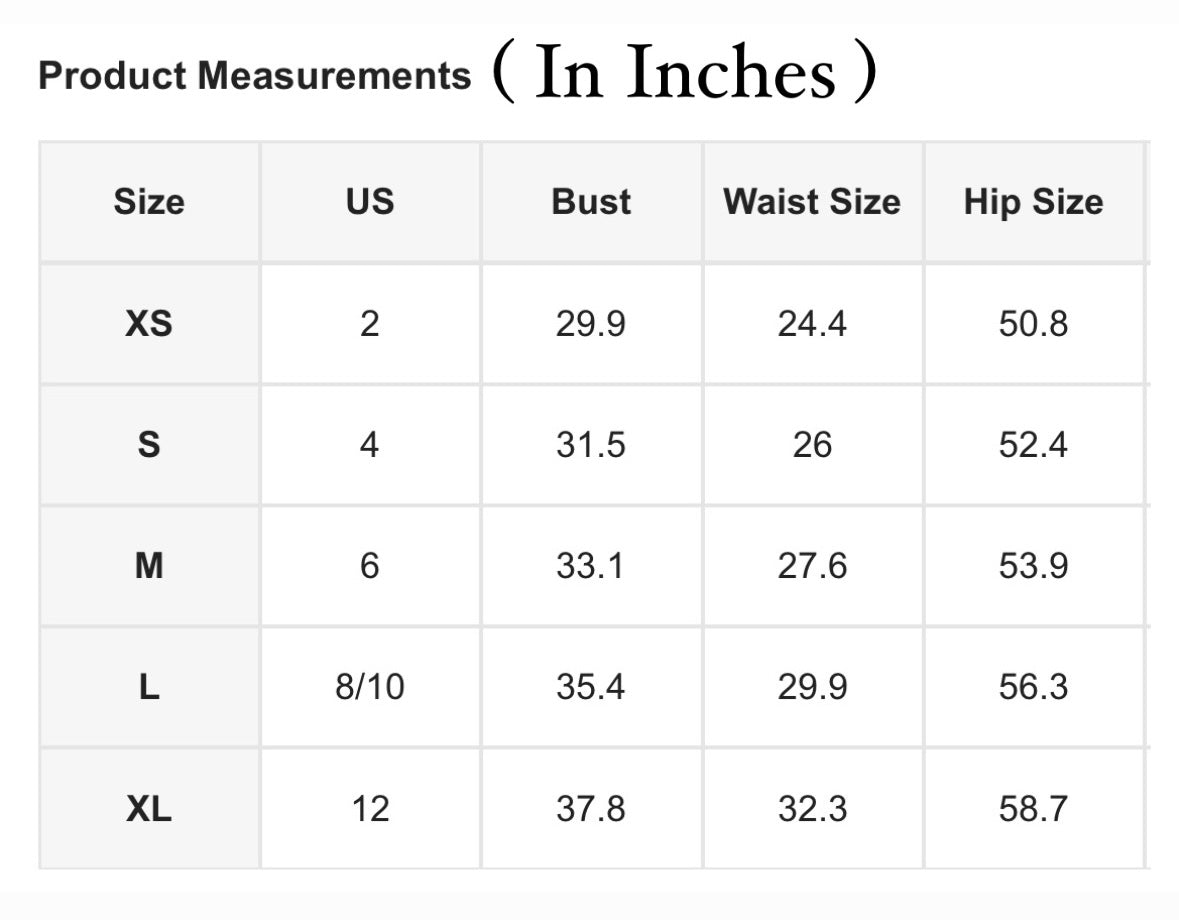This screenshot has height=920, width=1179.
Task: Click the L hip value 56.3
Action: [1033, 688]
